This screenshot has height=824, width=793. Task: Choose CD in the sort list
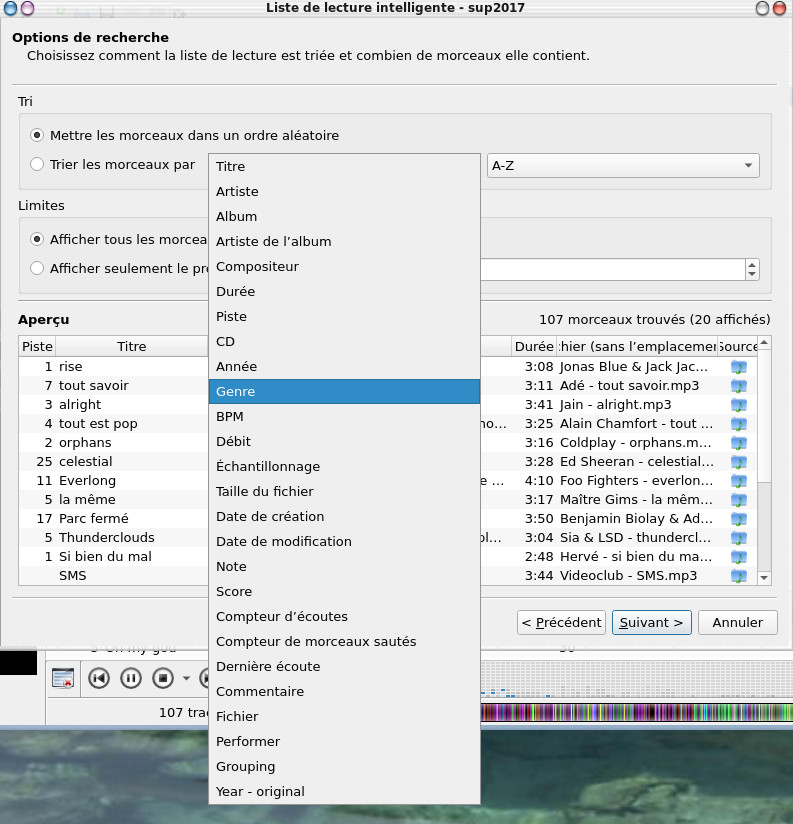344,341
